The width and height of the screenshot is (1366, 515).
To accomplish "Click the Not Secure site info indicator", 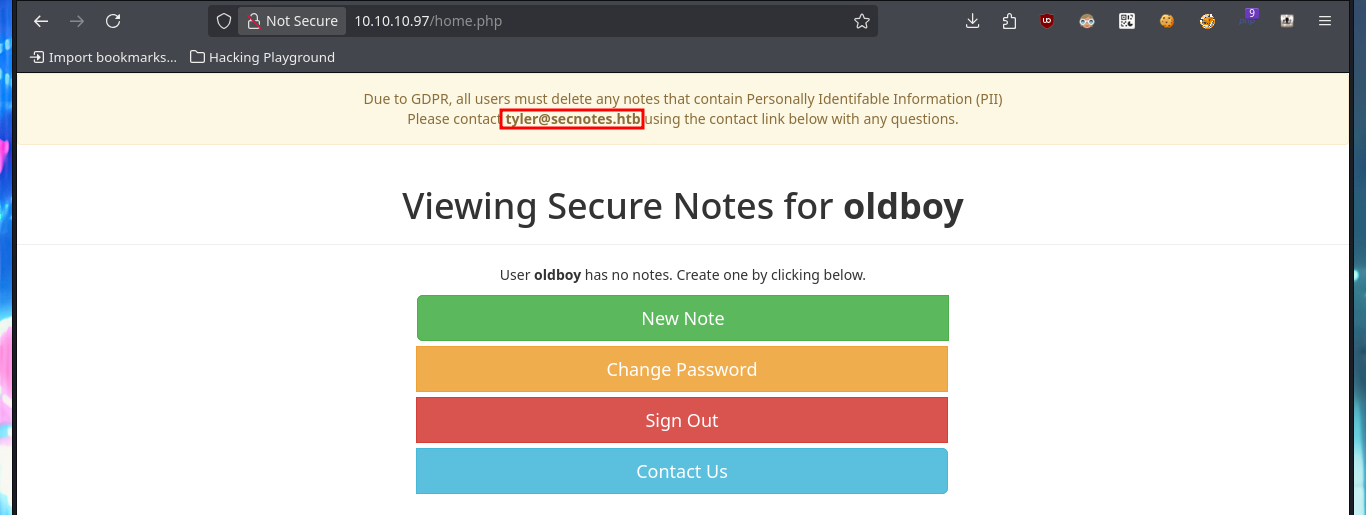I will (x=292, y=21).
